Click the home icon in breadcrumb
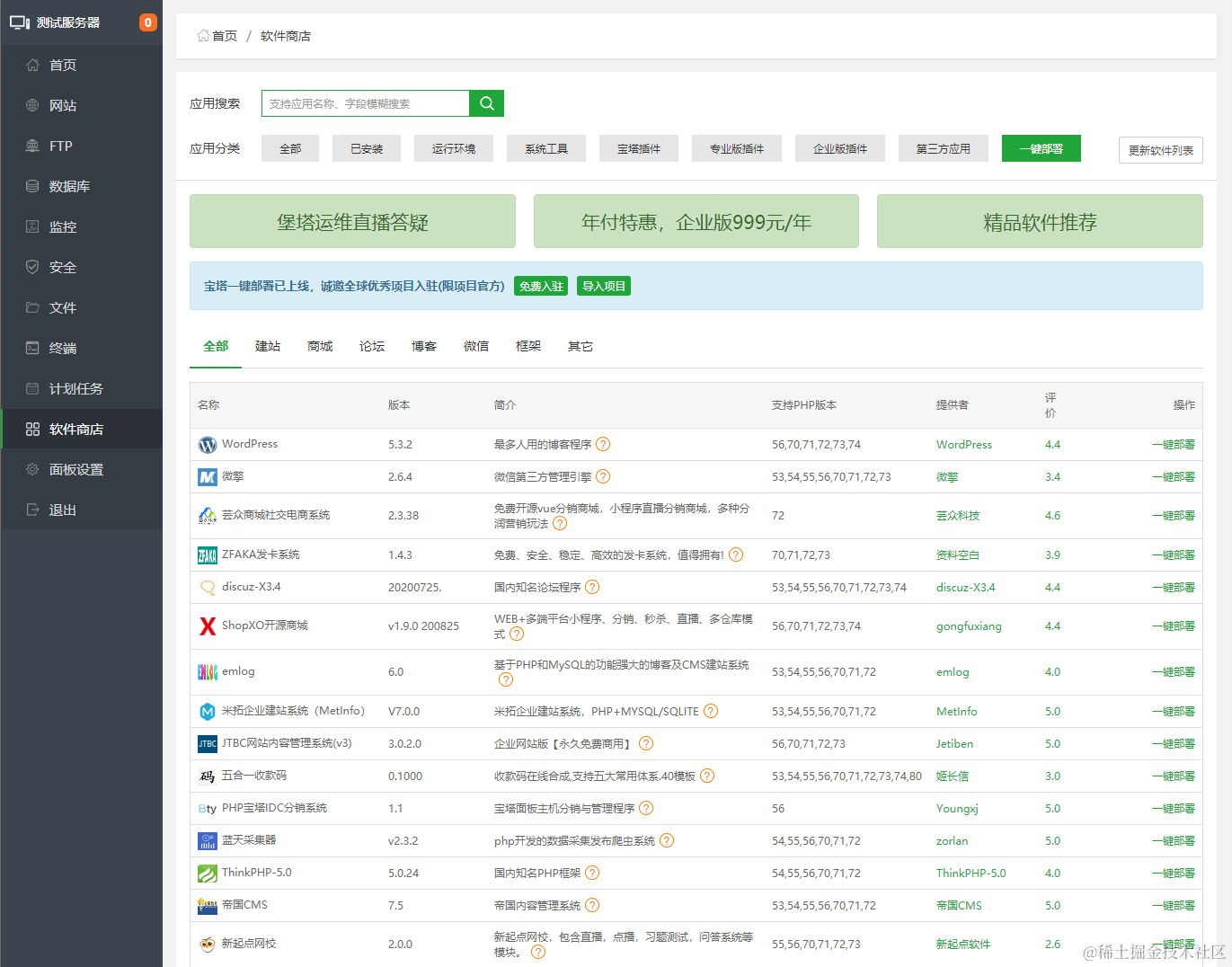 point(203,36)
